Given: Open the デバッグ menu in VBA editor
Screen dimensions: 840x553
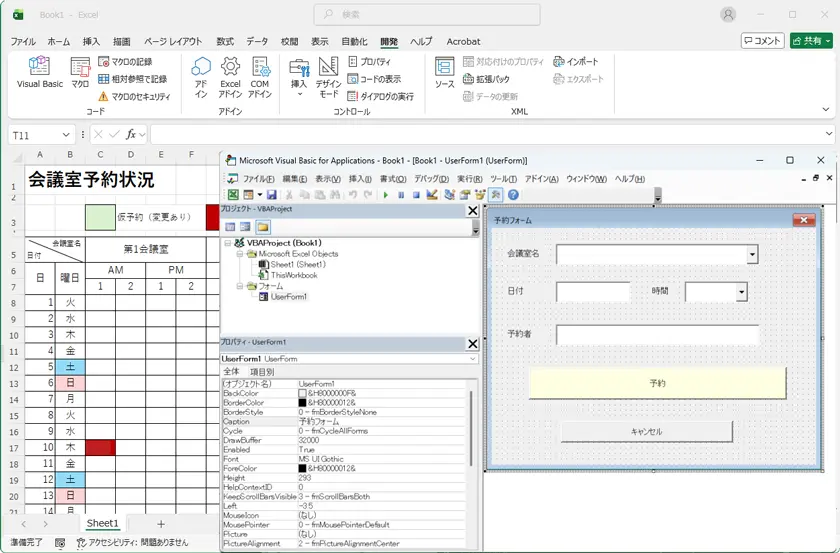Looking at the screenshot, I should 431,179.
